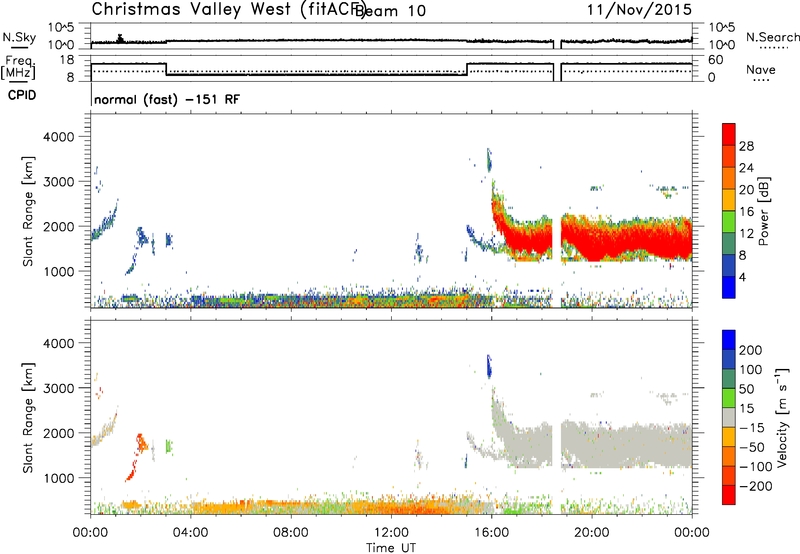Click the '1000' tick on velocity panel
The width and height of the screenshot is (800, 554).
click(x=59, y=478)
